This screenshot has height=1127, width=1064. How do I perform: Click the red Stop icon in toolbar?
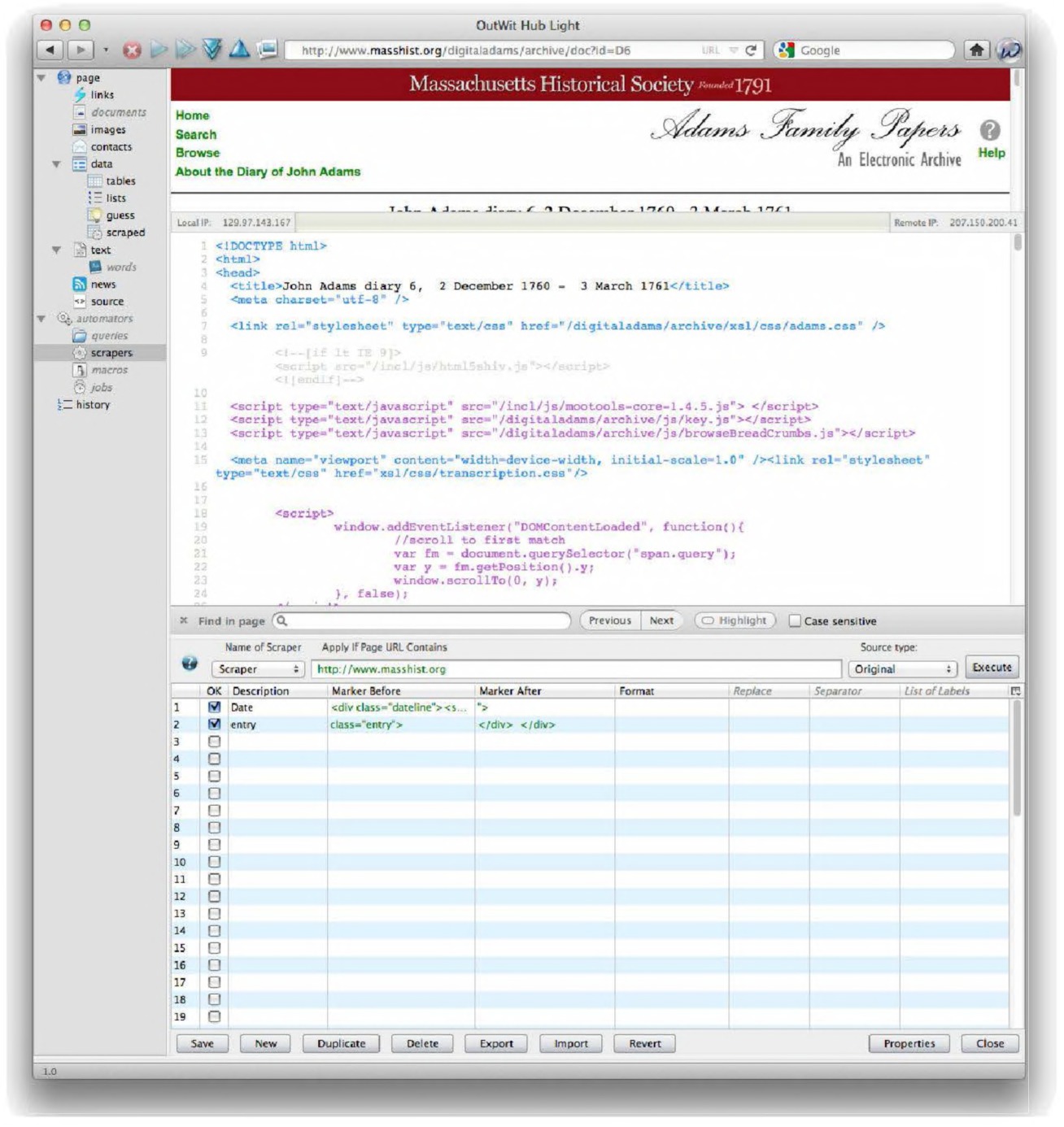coord(132,50)
